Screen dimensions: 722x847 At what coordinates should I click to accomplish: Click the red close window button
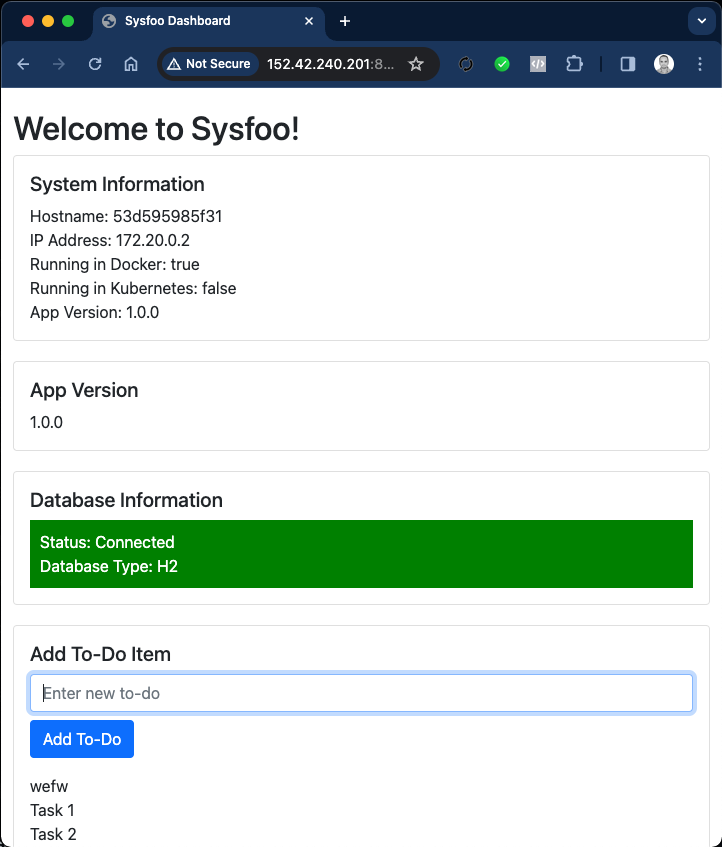(x=28, y=21)
